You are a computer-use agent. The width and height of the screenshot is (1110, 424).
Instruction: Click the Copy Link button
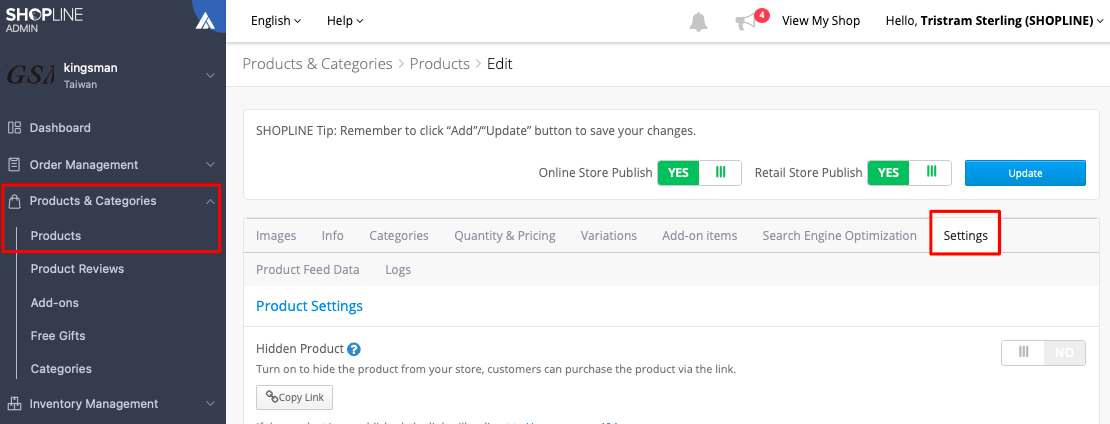tap(294, 397)
